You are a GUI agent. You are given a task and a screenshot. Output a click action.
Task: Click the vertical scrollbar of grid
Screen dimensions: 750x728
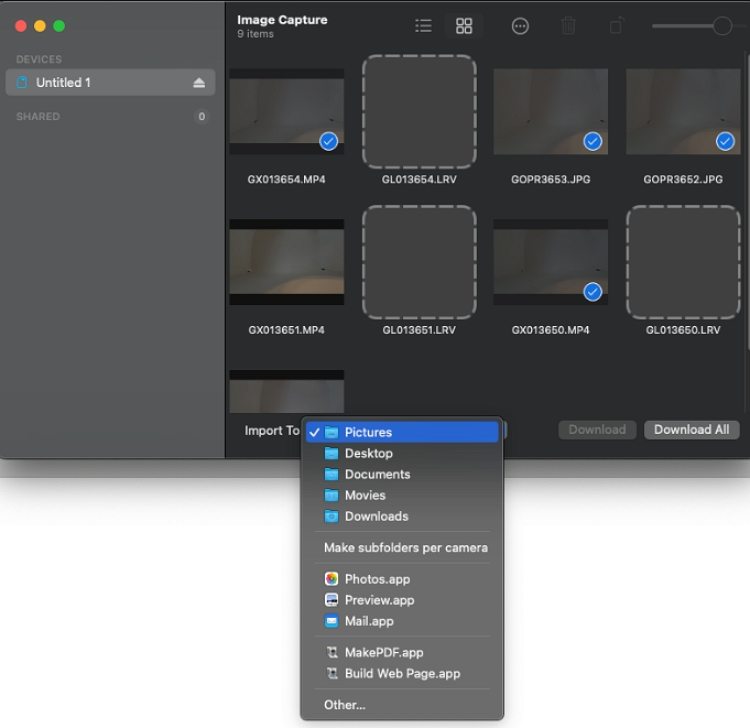click(x=747, y=201)
